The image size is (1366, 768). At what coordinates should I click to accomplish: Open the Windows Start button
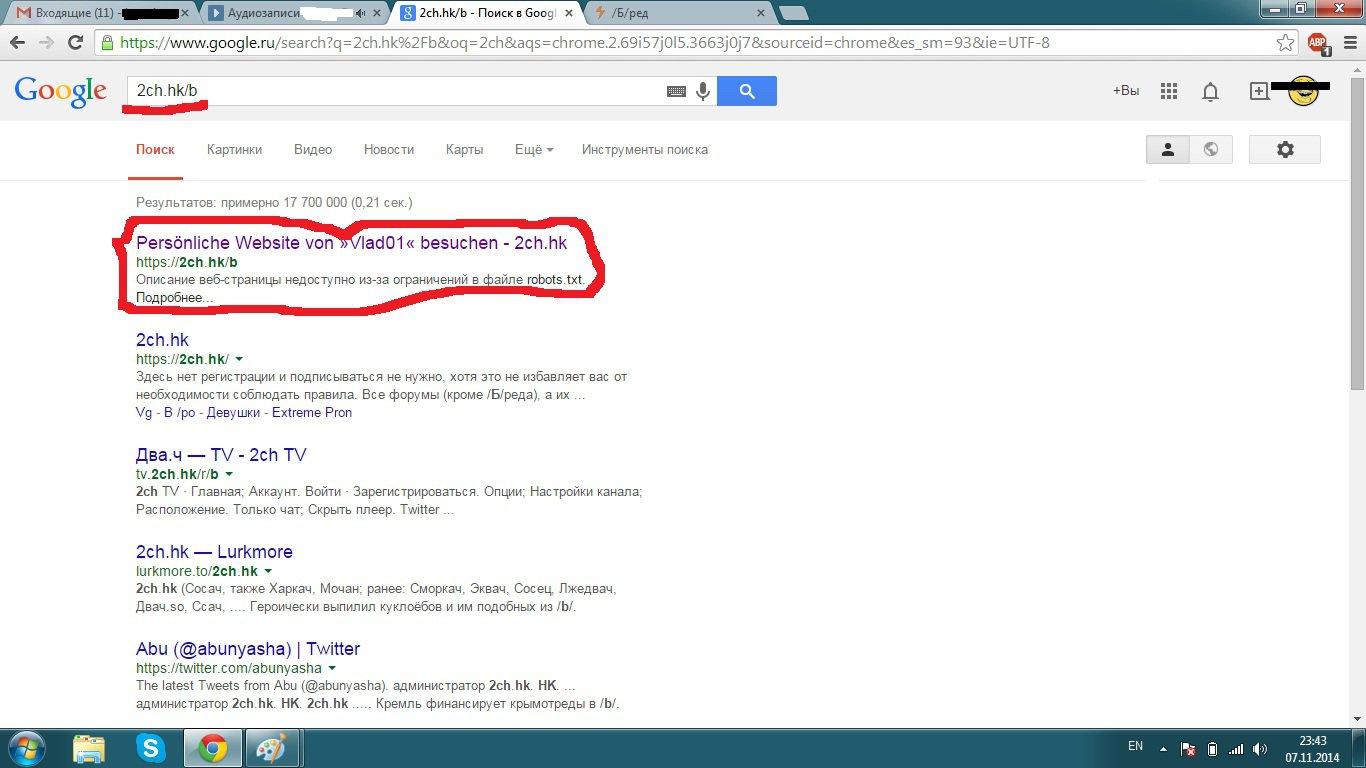tap(26, 748)
